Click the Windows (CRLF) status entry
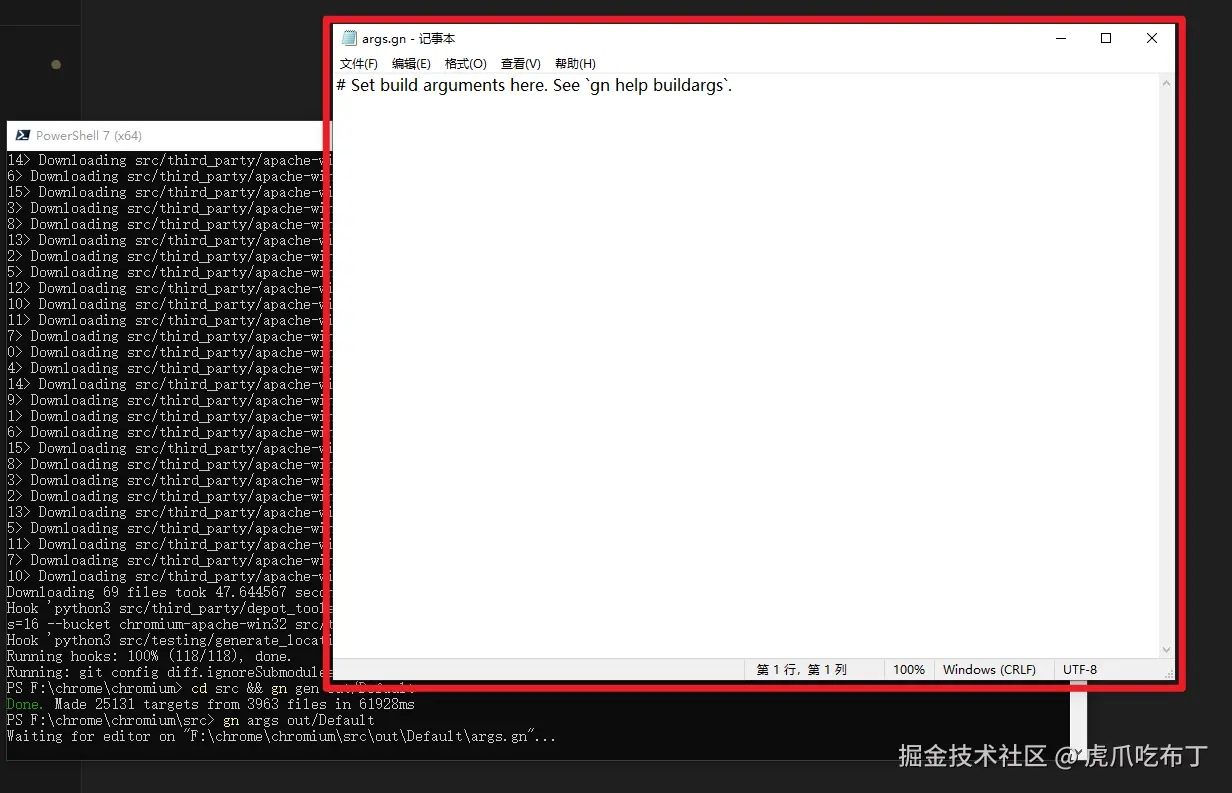Image resolution: width=1232 pixels, height=793 pixels. [989, 669]
